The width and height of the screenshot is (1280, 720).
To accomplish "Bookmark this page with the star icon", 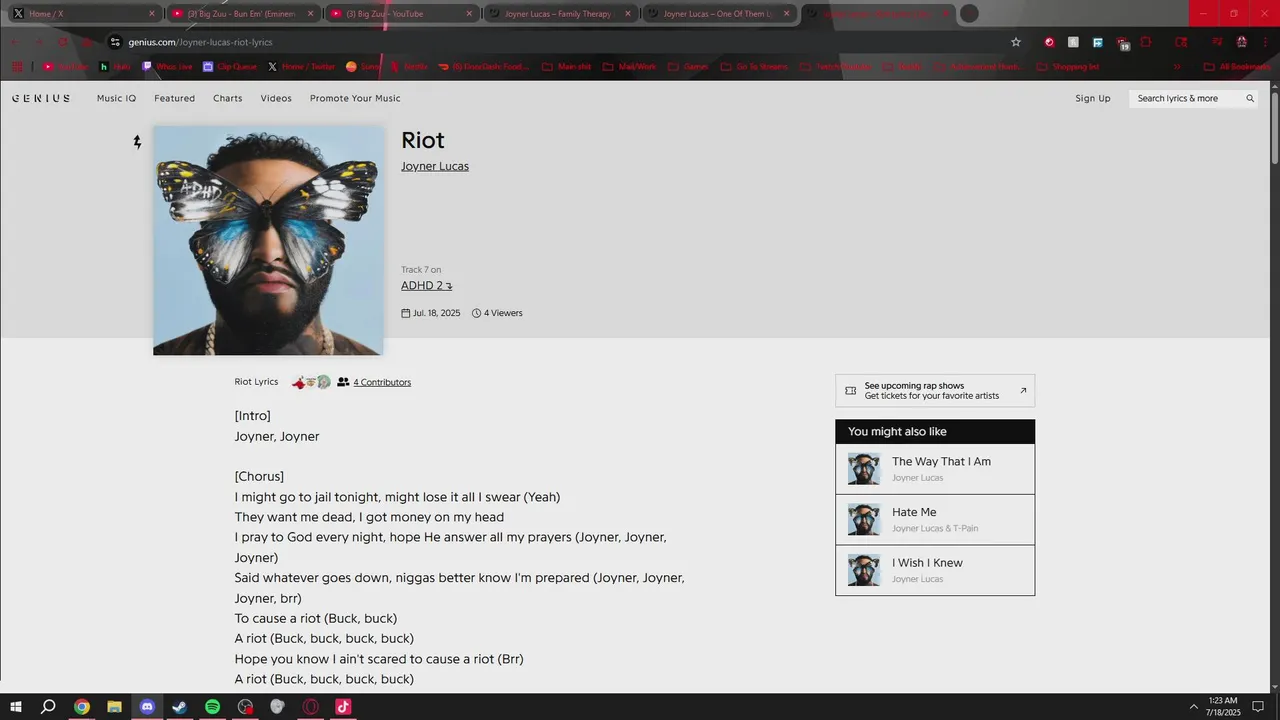I will (x=1016, y=42).
